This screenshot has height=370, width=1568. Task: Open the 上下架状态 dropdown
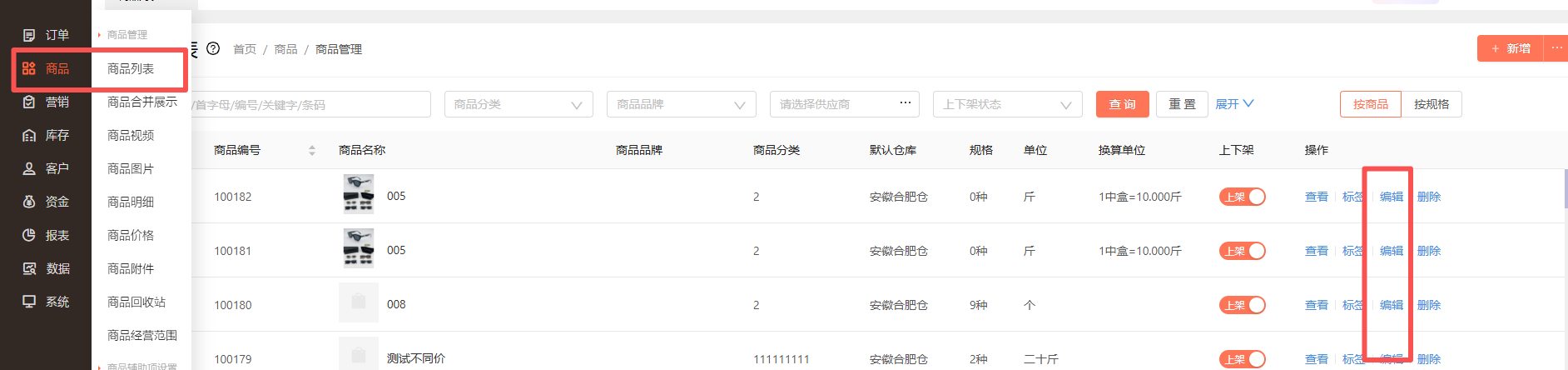pyautogui.click(x=1008, y=104)
